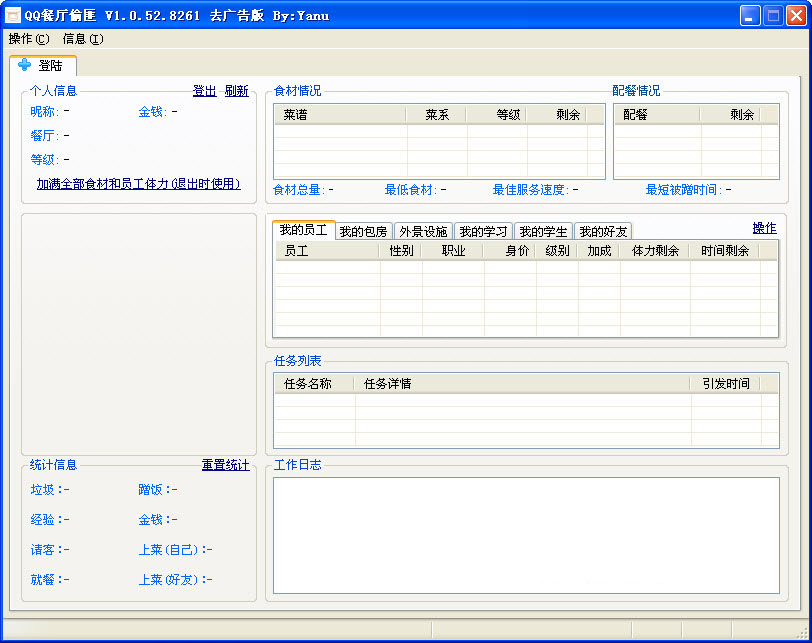Click the 体力剩余 column header
812x643 pixels.
coord(655,251)
